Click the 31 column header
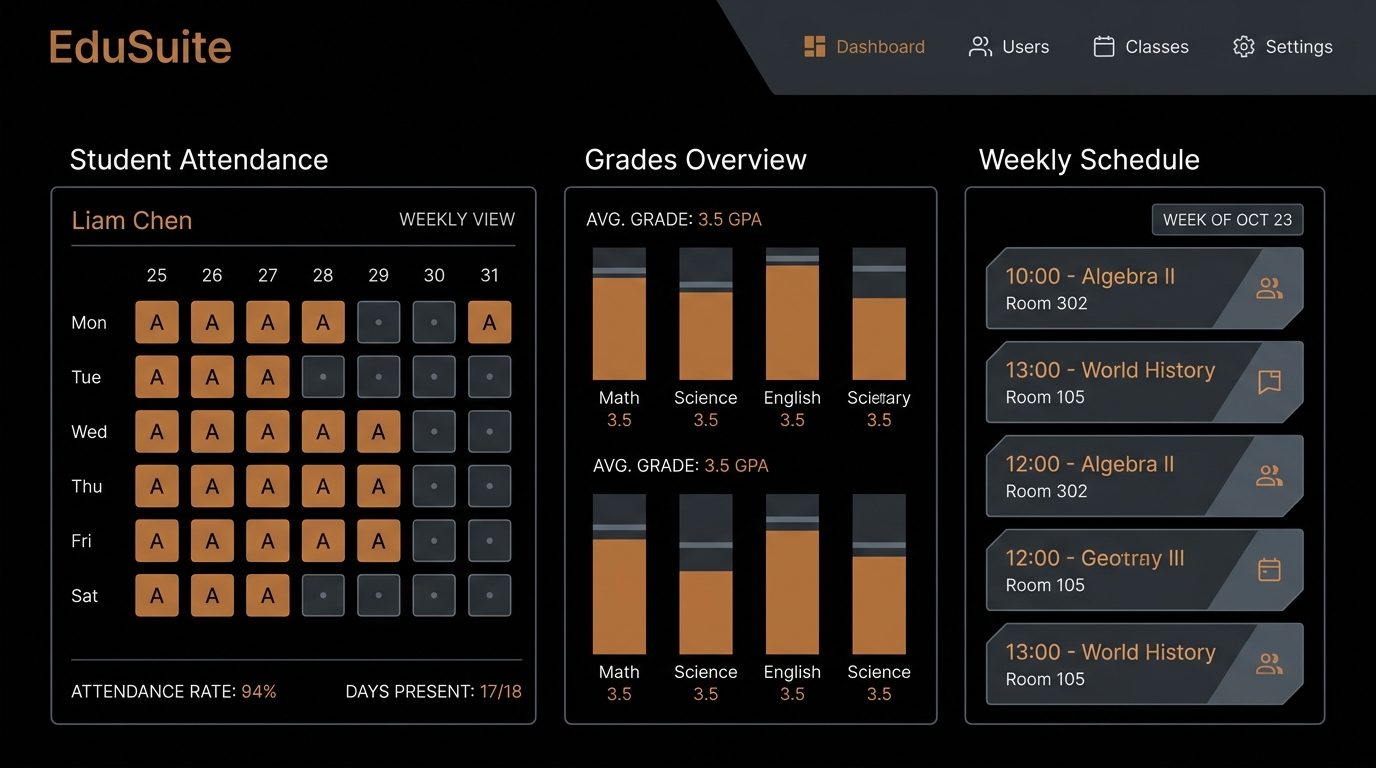This screenshot has width=1376, height=768. (489, 275)
